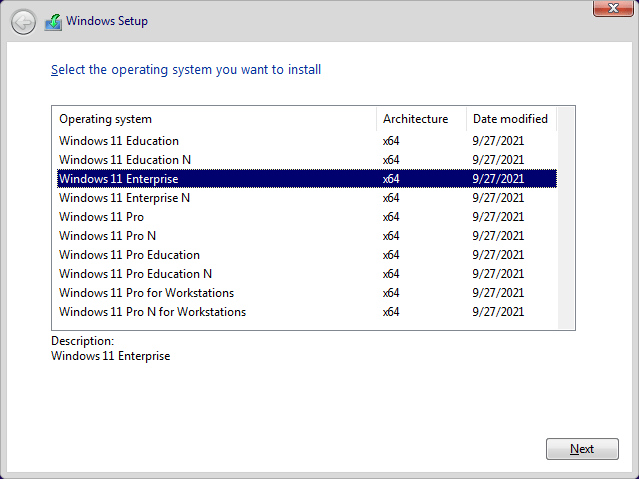Click the back arrow button
This screenshot has width=639, height=479.
tap(23, 22)
